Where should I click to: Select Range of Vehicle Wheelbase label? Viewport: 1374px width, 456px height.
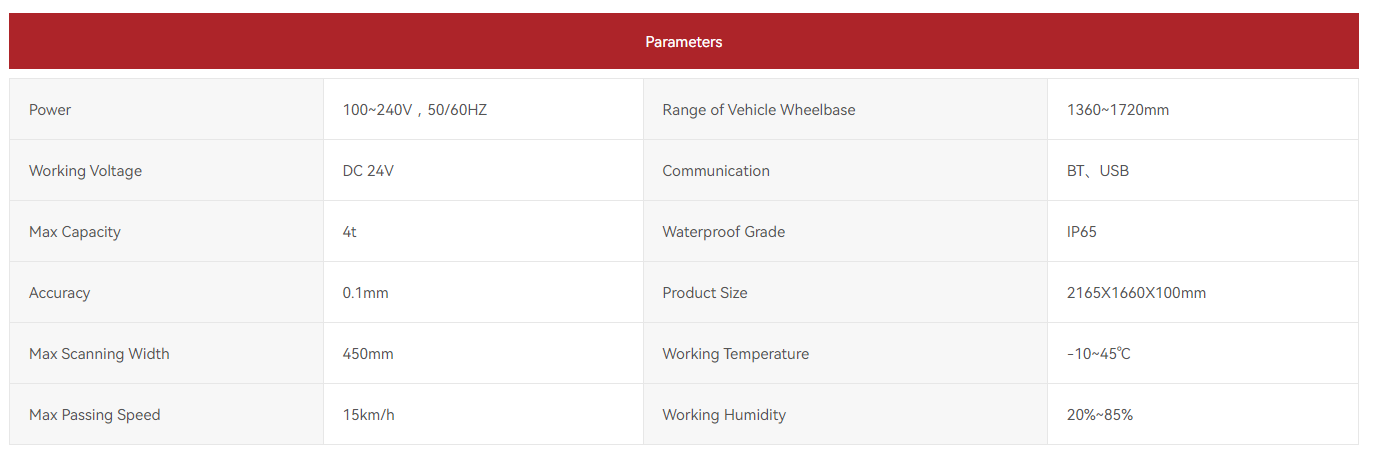pos(759,110)
